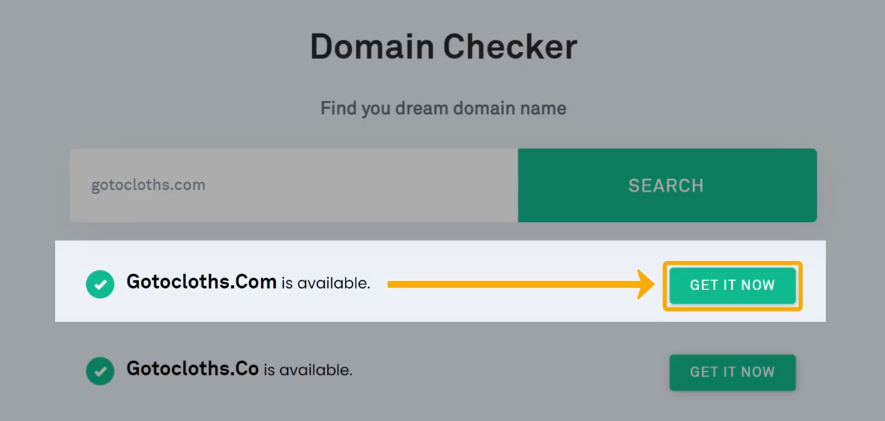Viewport: 885px width, 421px height.
Task: Click empty space inside the search input
Action: click(x=361, y=185)
